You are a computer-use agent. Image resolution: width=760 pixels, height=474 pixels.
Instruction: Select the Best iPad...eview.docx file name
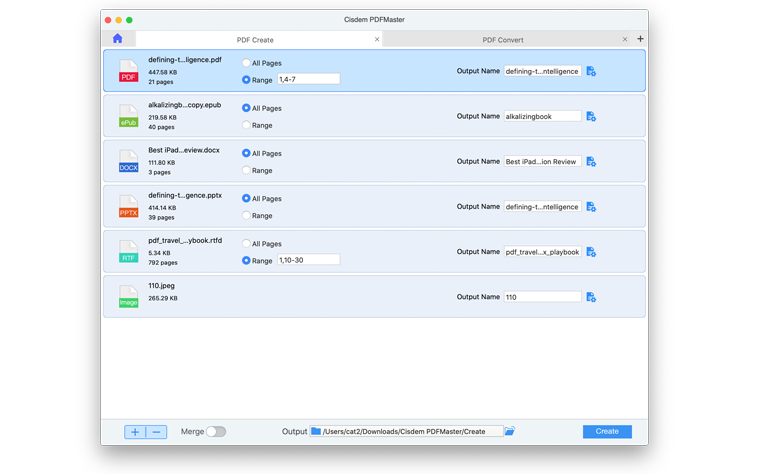click(184, 150)
